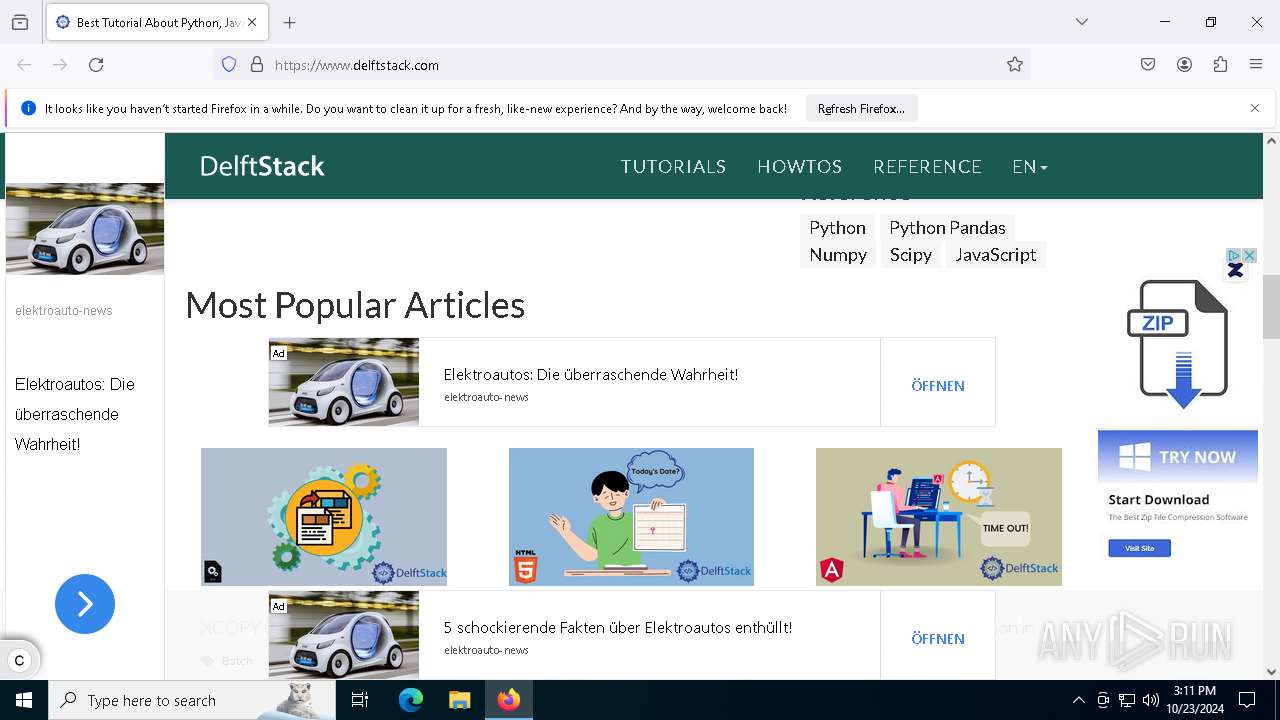
Task: Select the Python Pandas tag
Action: tap(947, 228)
